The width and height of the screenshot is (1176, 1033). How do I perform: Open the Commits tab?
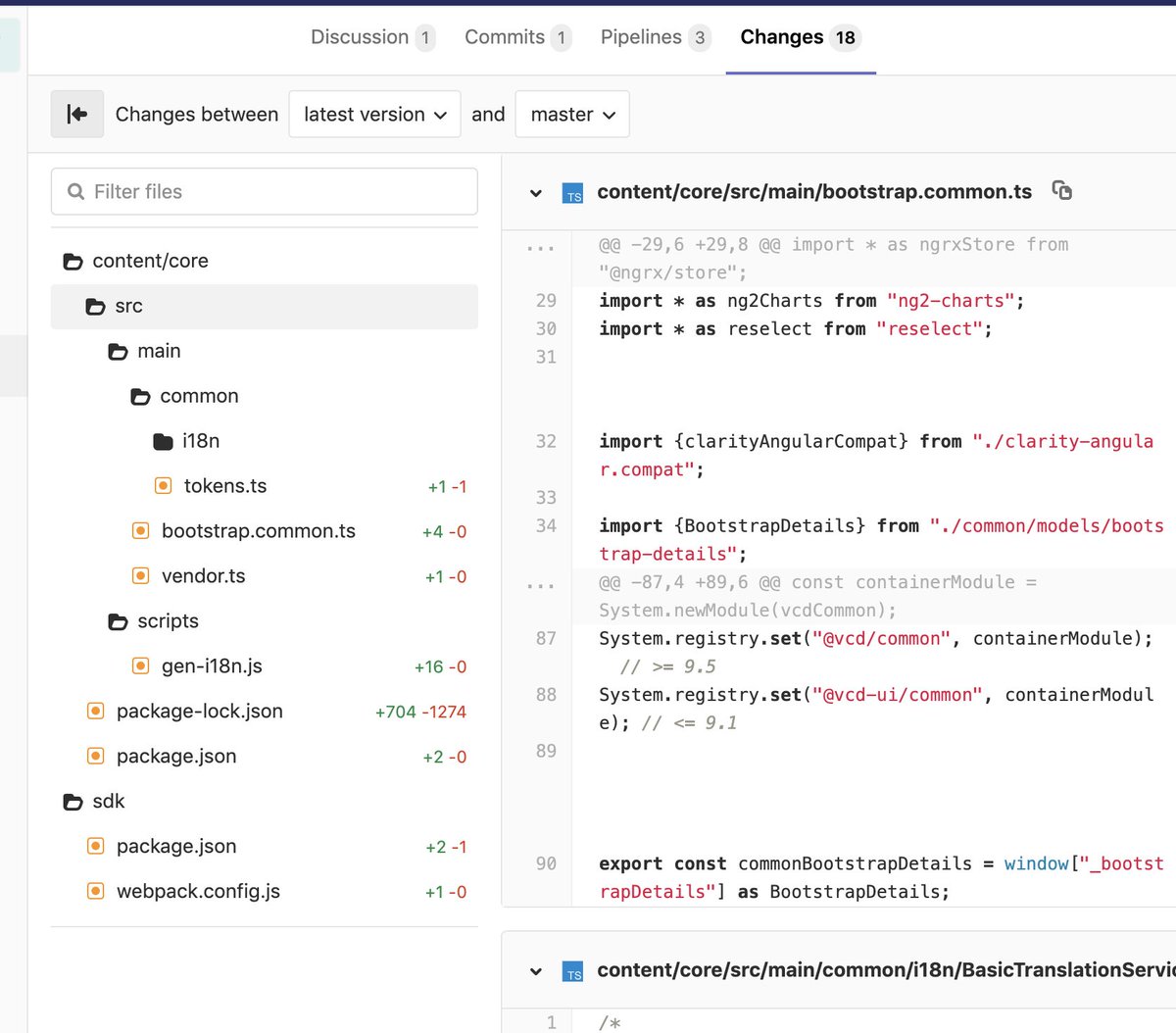pos(517,37)
